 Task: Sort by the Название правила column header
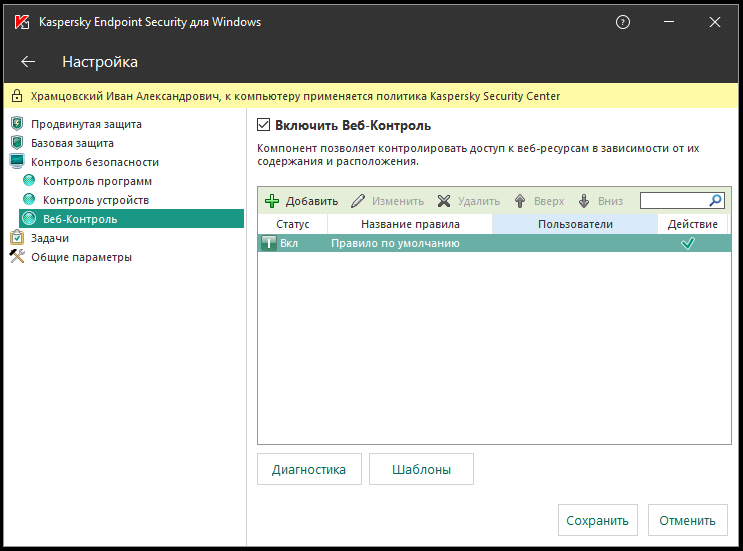[x=410, y=225]
